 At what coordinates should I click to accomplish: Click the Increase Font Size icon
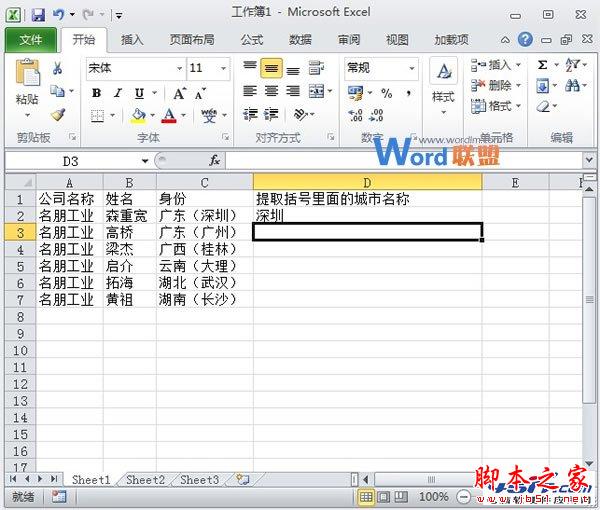coord(179,93)
